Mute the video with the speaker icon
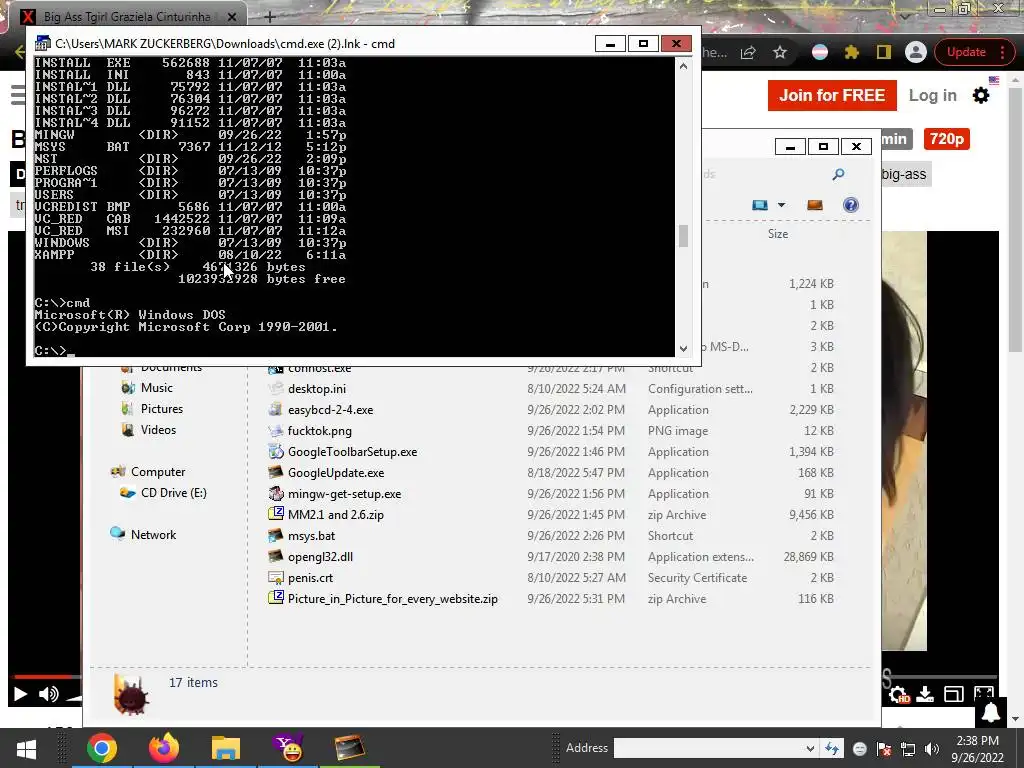The image size is (1024, 768). tap(48, 694)
